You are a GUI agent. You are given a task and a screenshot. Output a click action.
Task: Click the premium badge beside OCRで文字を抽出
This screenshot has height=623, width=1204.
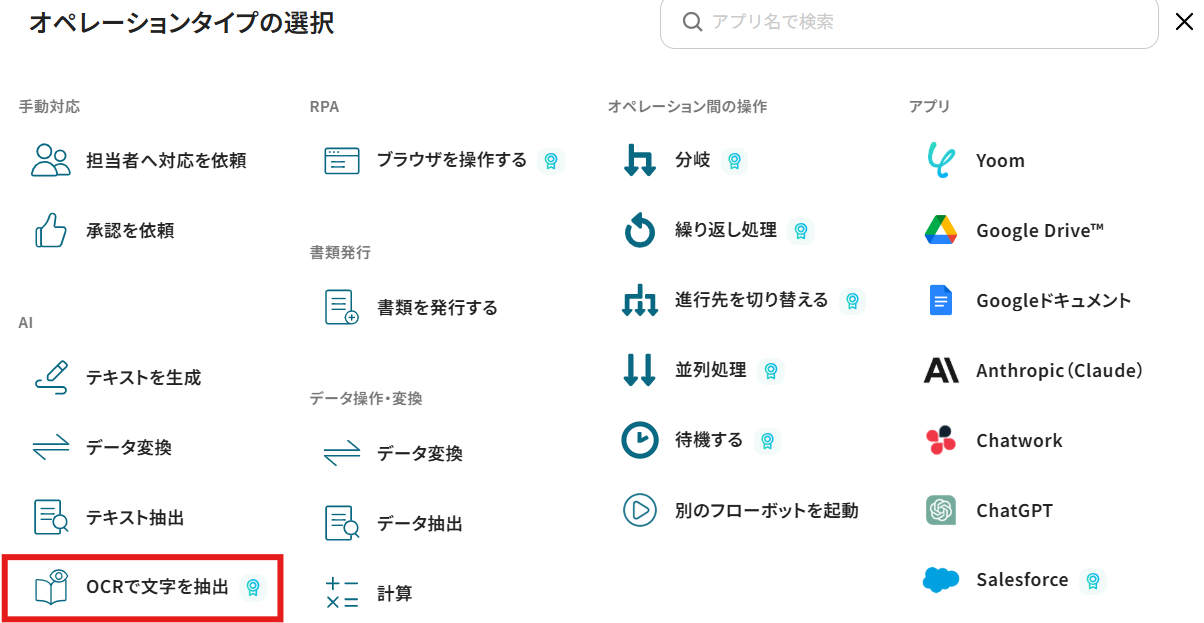254,588
